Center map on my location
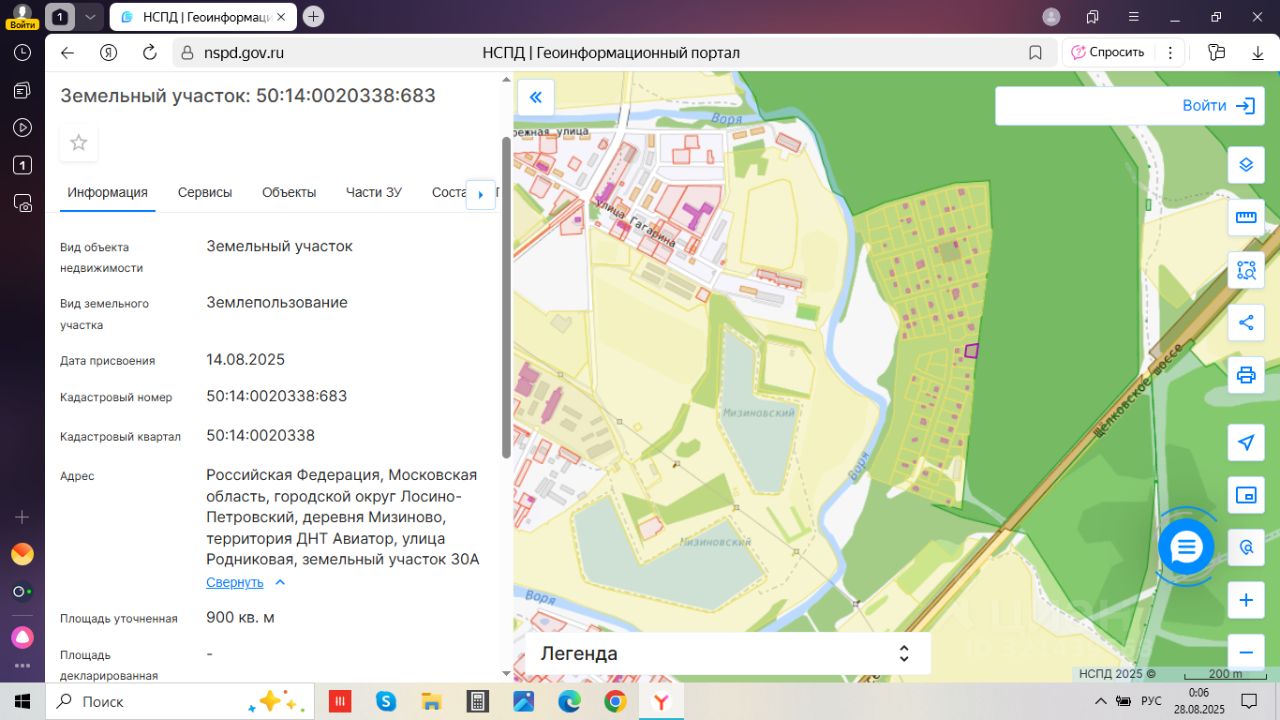1280x720 pixels. 1246,443
